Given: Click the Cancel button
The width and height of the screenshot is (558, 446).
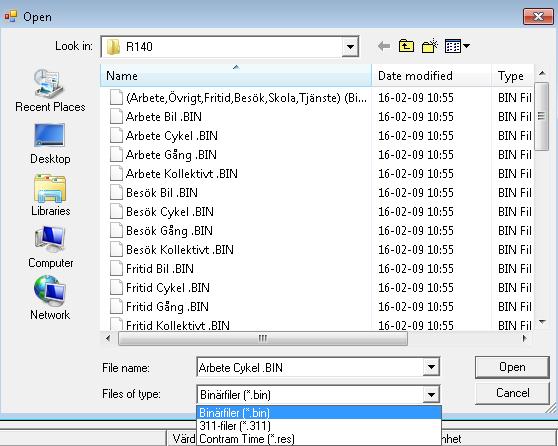Looking at the screenshot, I should 512,393.
